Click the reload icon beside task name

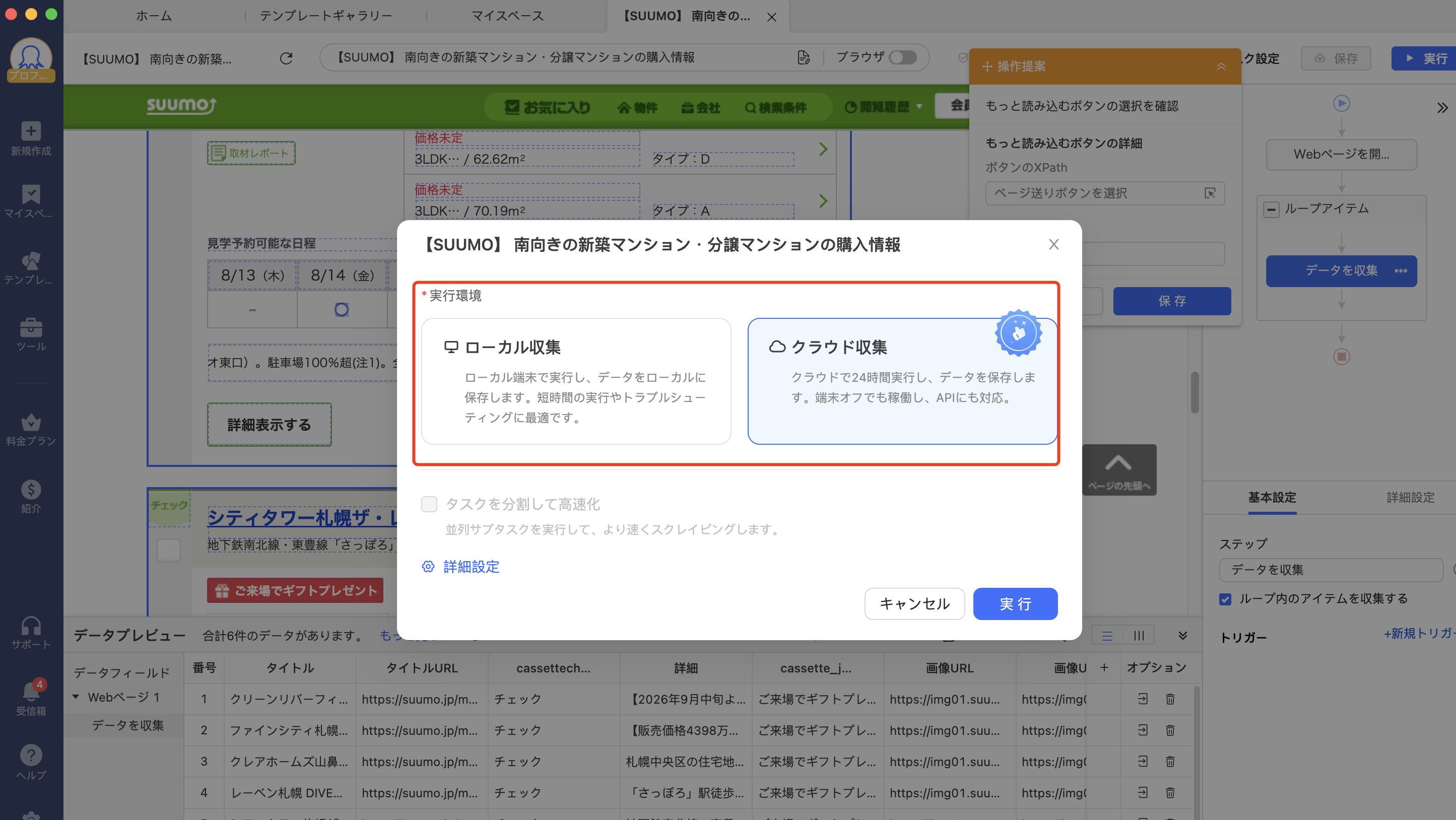point(286,58)
